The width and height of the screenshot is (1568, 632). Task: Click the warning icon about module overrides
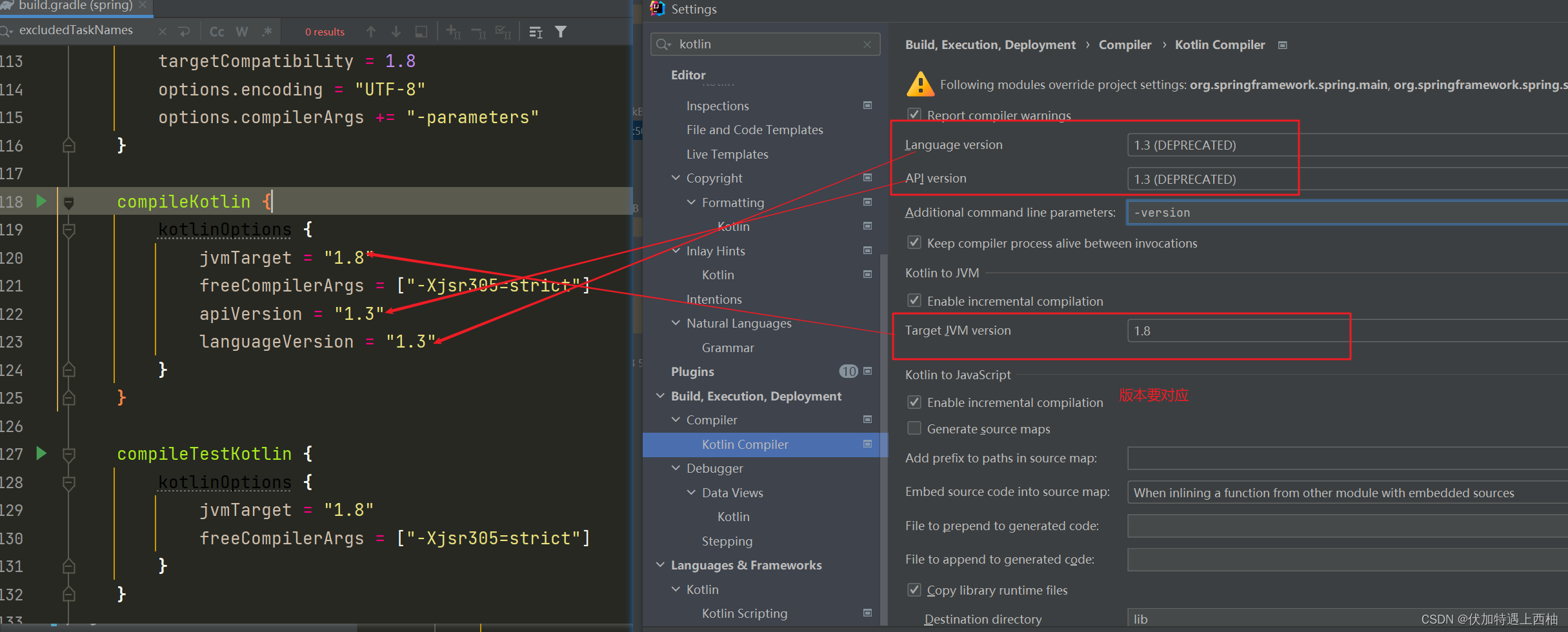coord(920,84)
